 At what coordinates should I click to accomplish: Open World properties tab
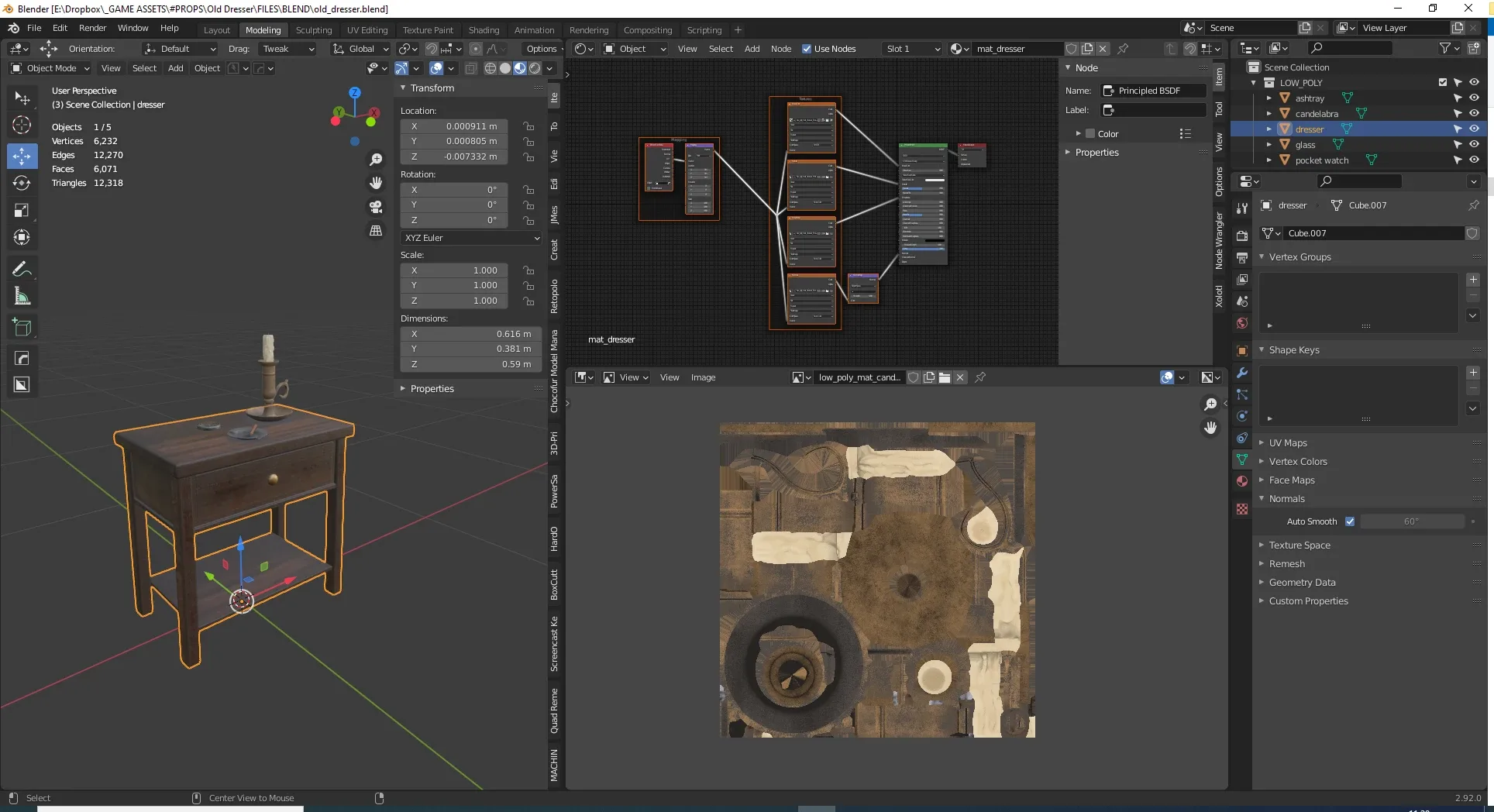pos(1242,323)
